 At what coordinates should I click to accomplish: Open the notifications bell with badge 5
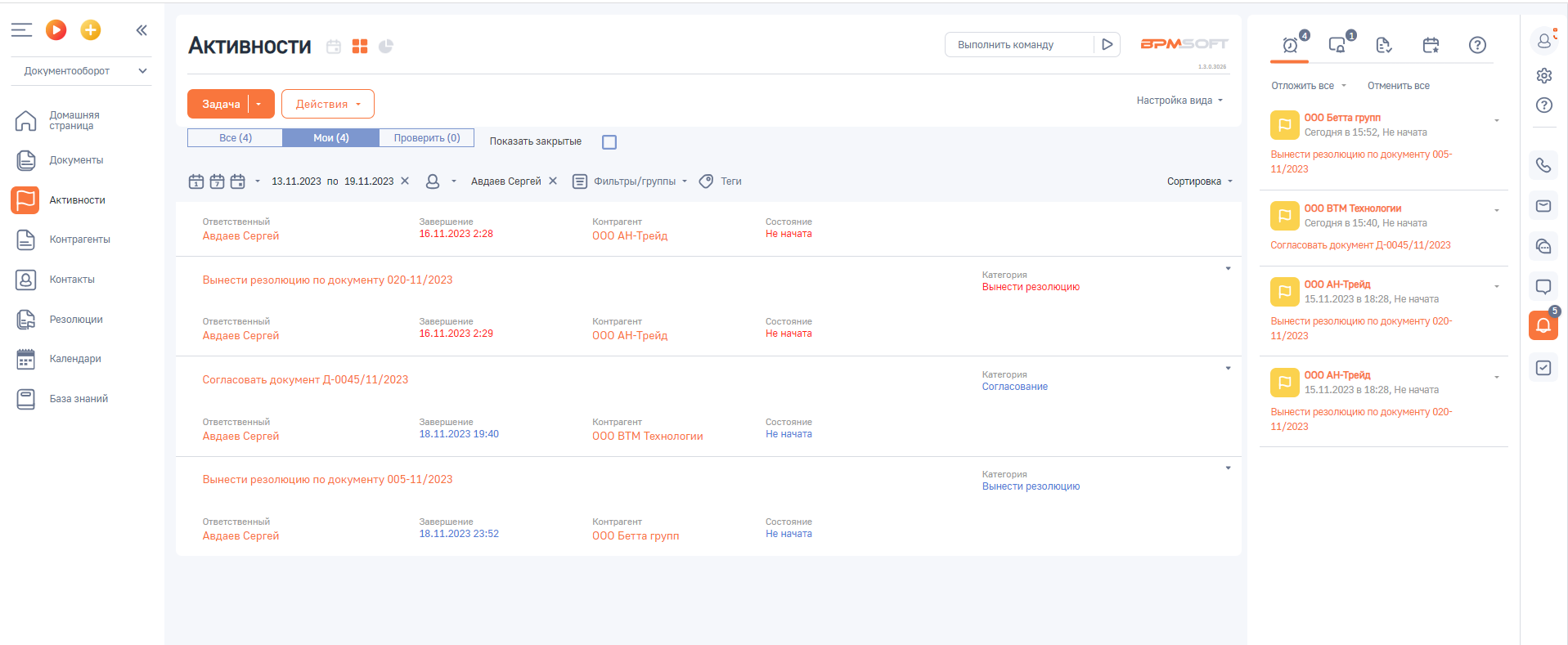pos(1543,325)
